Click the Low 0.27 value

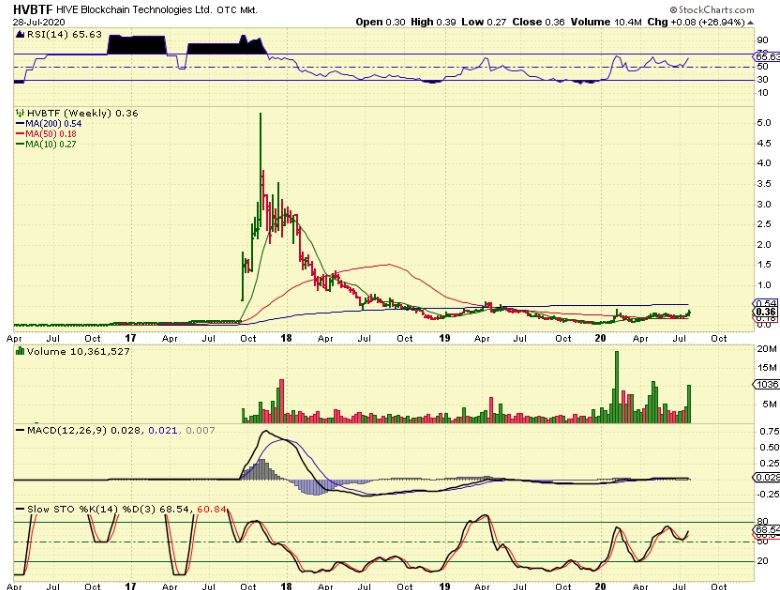click(x=484, y=22)
